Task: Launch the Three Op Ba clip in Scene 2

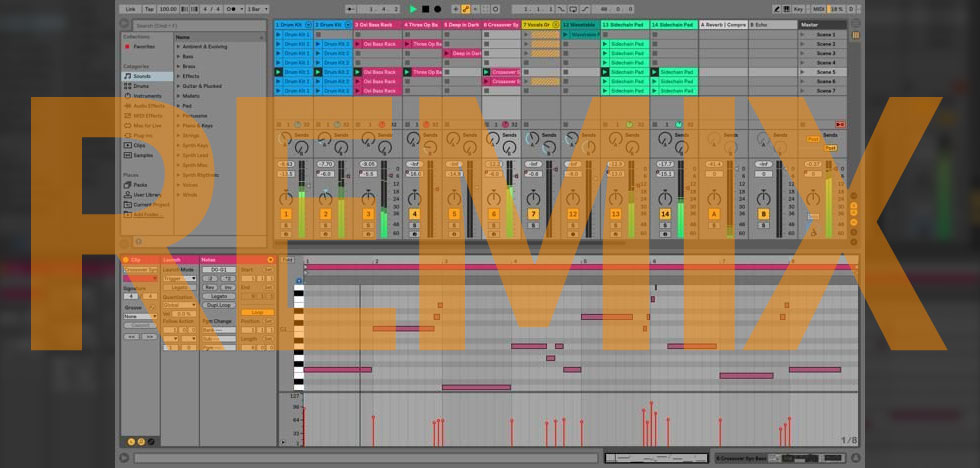Action: pyautogui.click(x=408, y=44)
